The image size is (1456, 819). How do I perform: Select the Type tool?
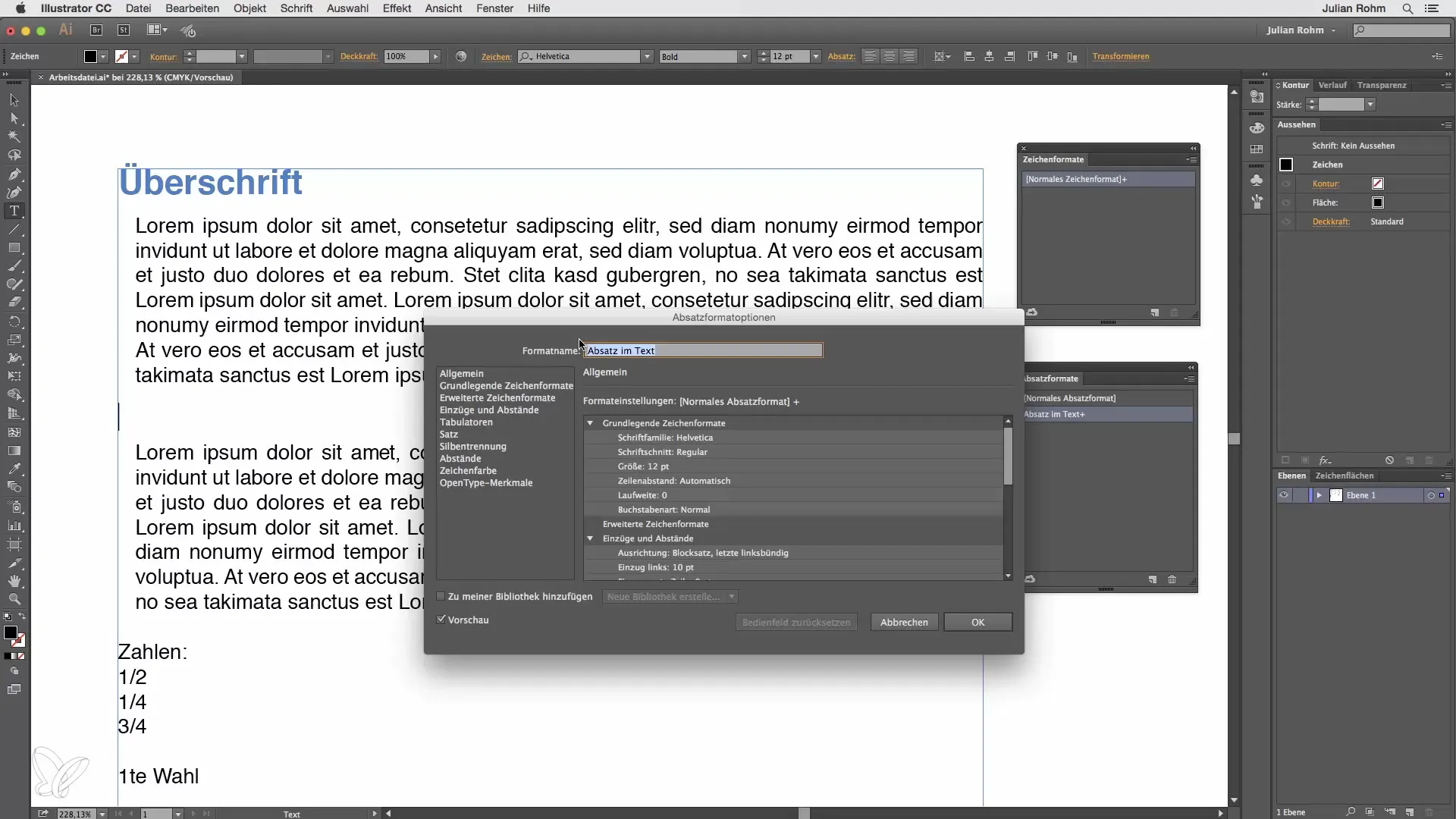pos(14,211)
